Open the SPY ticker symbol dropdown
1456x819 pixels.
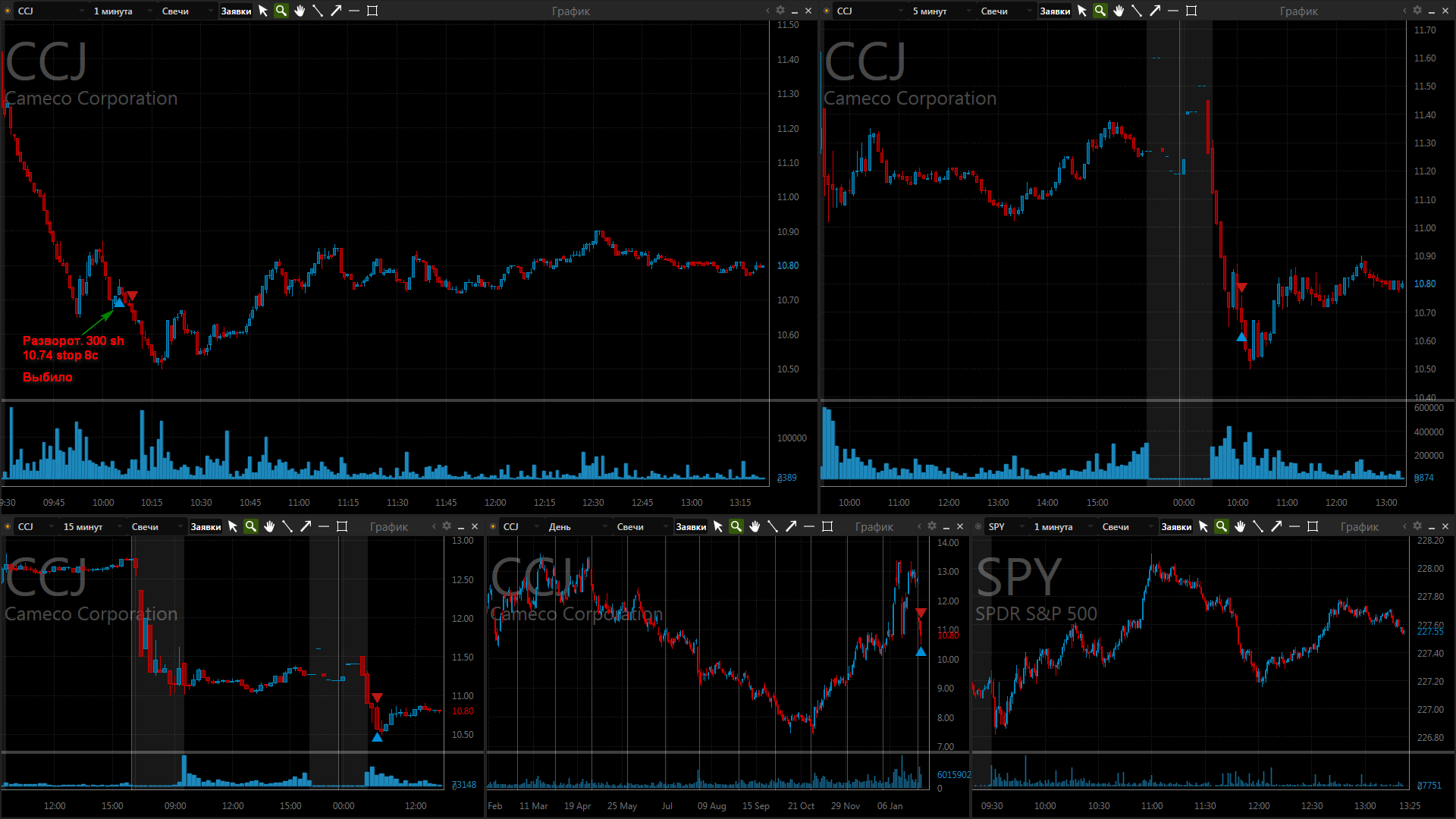(1006, 527)
